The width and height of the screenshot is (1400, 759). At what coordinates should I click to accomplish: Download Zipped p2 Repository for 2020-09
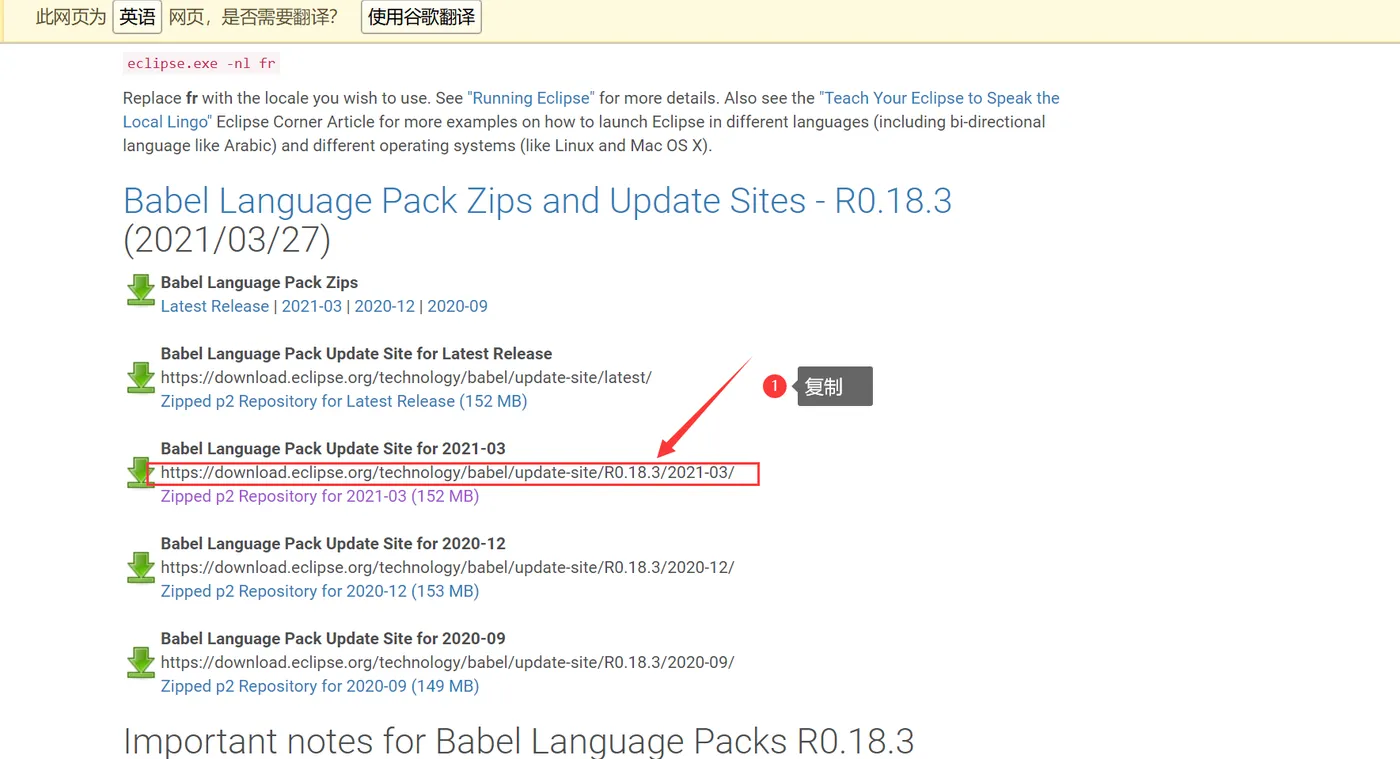click(x=320, y=686)
